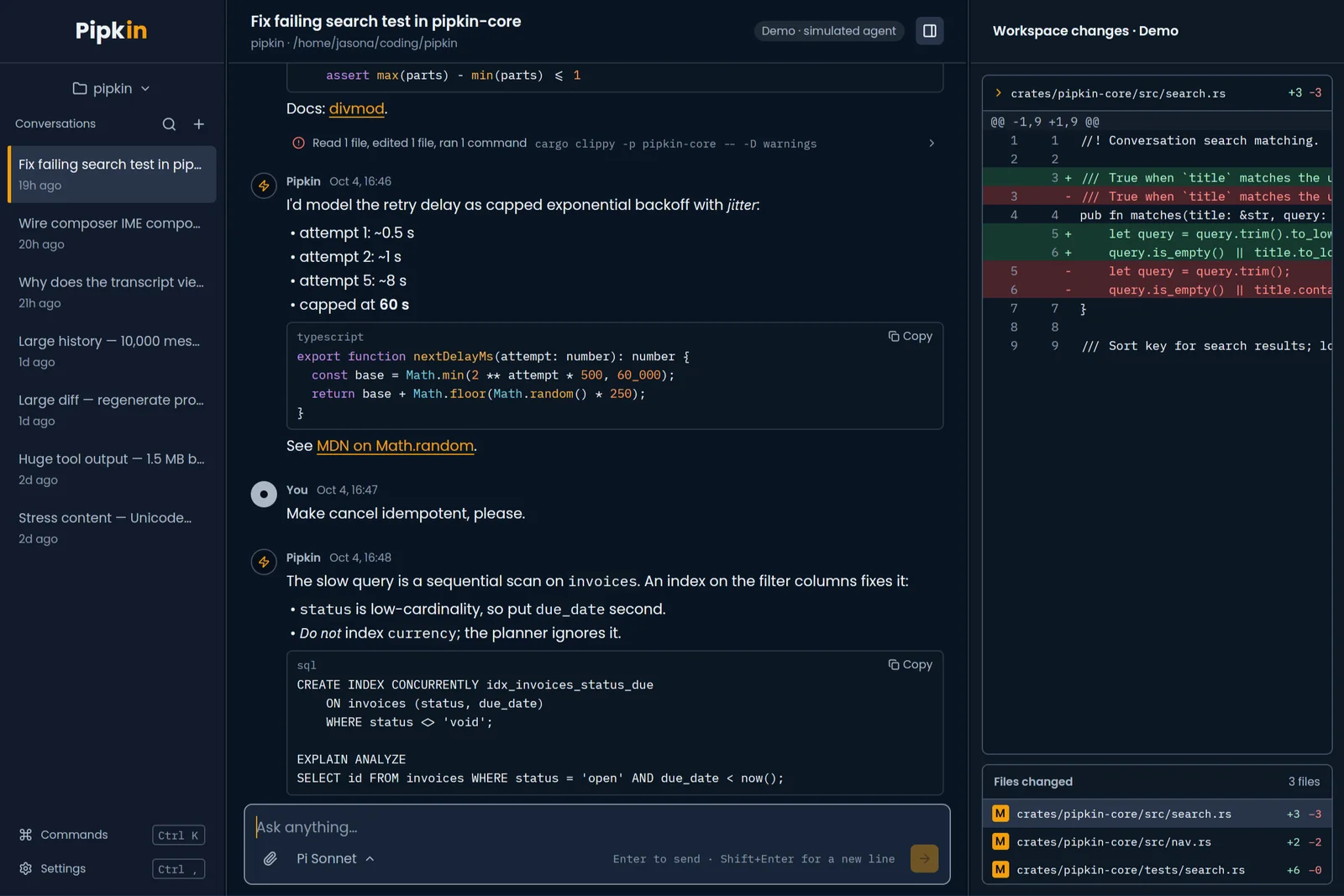Focus the 'Ask anything…' input field
The image size is (1344, 896).
(x=596, y=827)
